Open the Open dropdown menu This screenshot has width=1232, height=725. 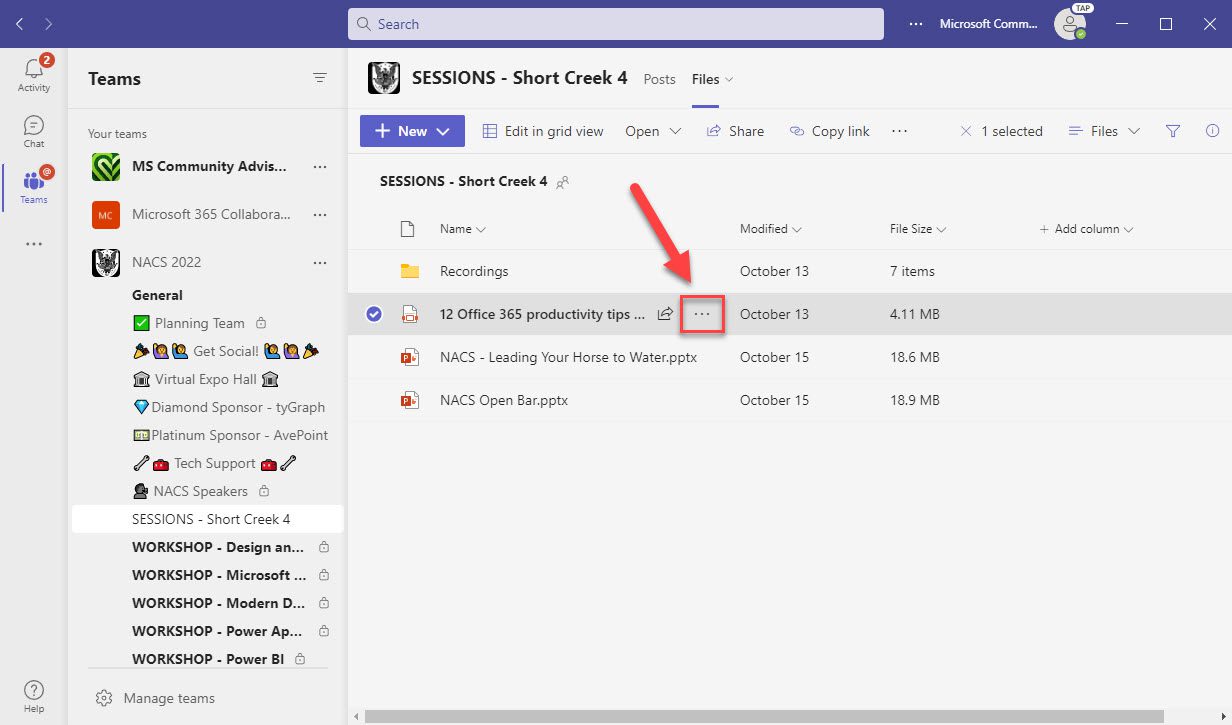[x=652, y=130]
